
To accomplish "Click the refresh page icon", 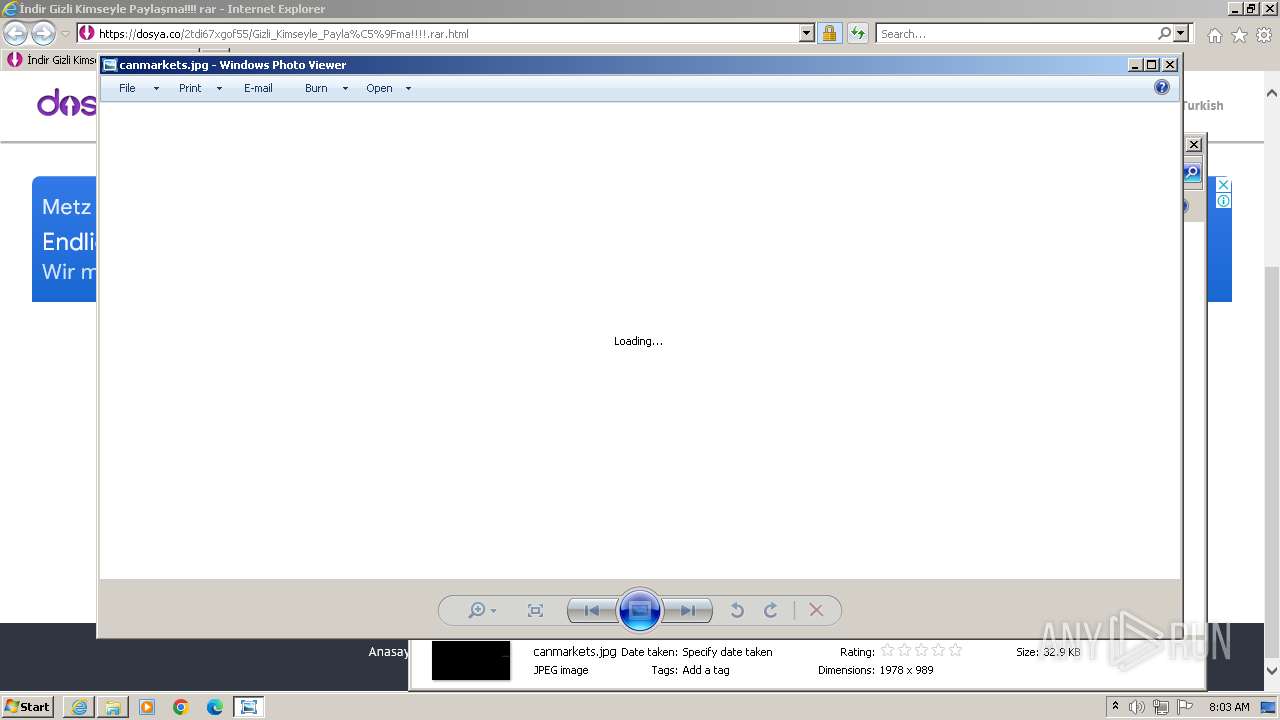I will 857,33.
